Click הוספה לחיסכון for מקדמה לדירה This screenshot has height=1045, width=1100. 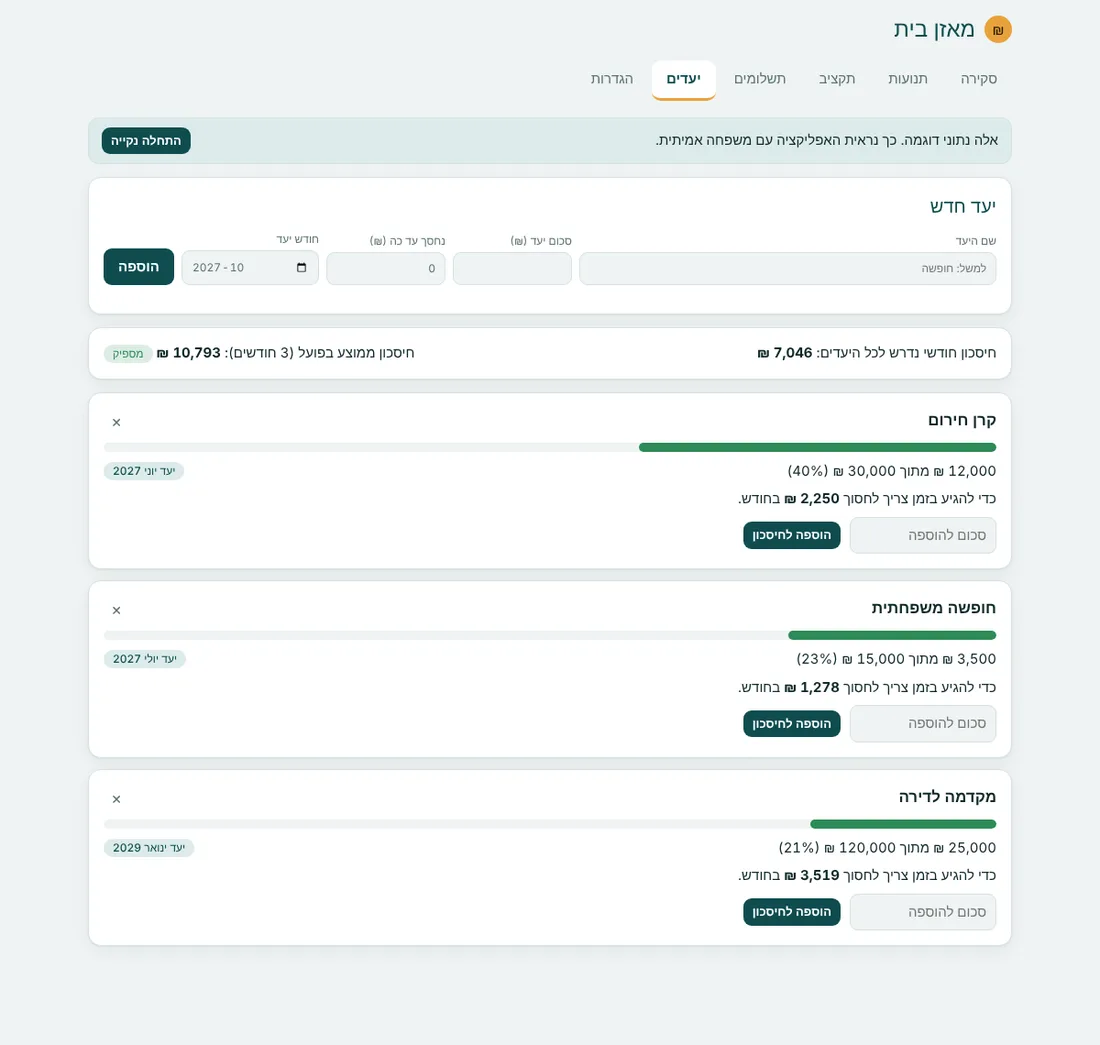pyautogui.click(x=791, y=912)
